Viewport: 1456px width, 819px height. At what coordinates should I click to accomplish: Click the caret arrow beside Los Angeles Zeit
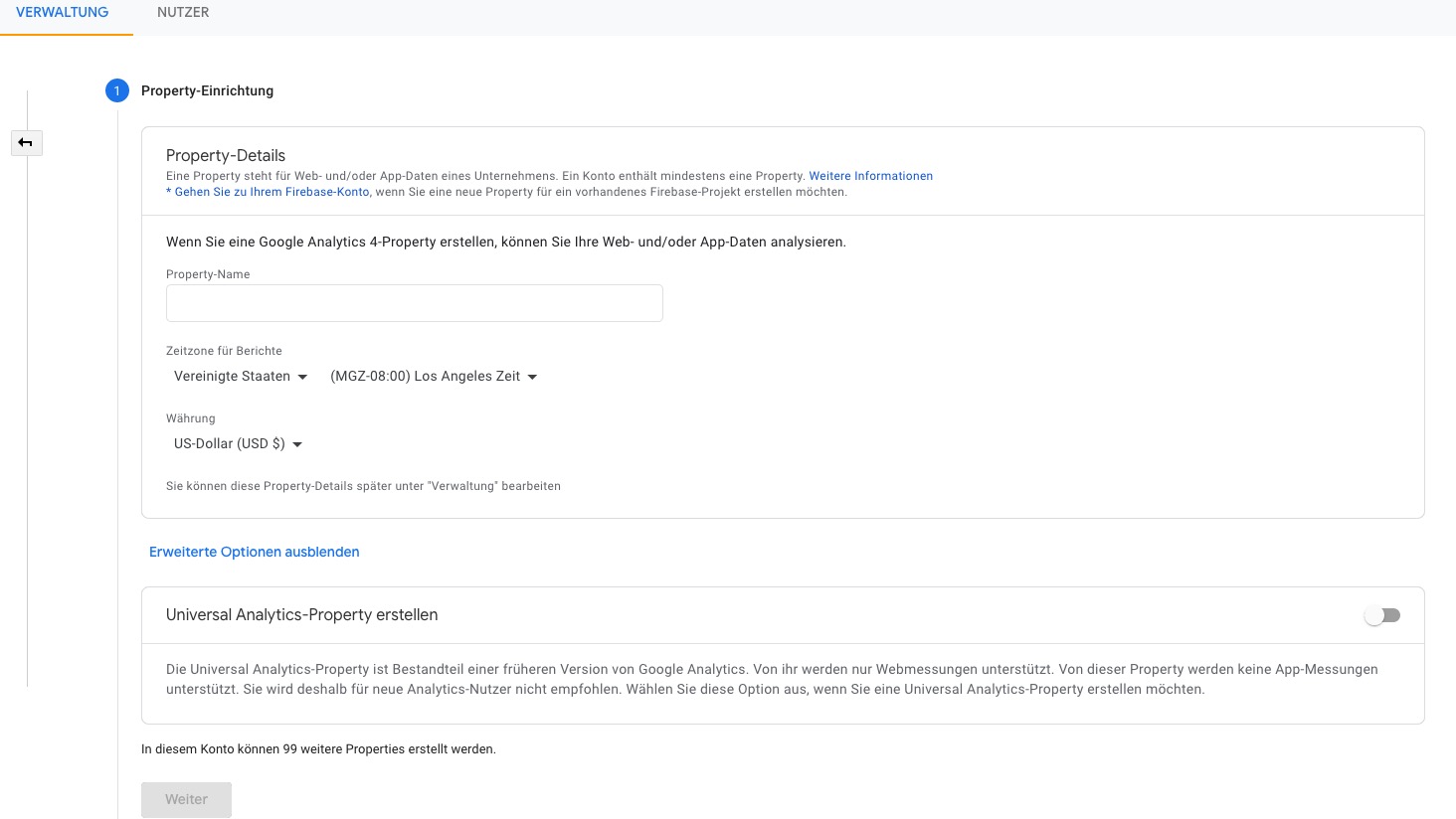click(x=532, y=377)
